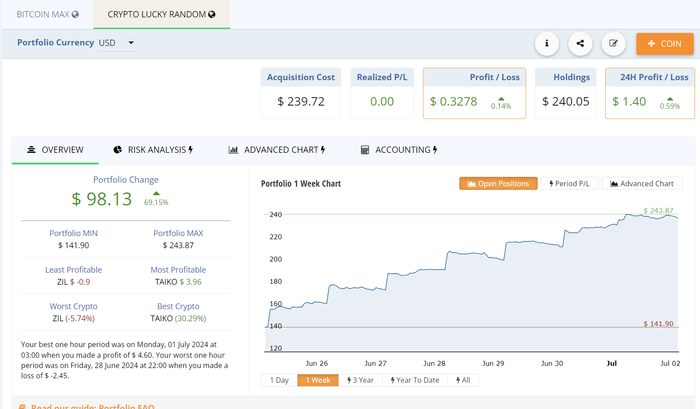This screenshot has height=409, width=700.
Task: Click the Acquisition Cost value $ 239.72
Action: 301,102
